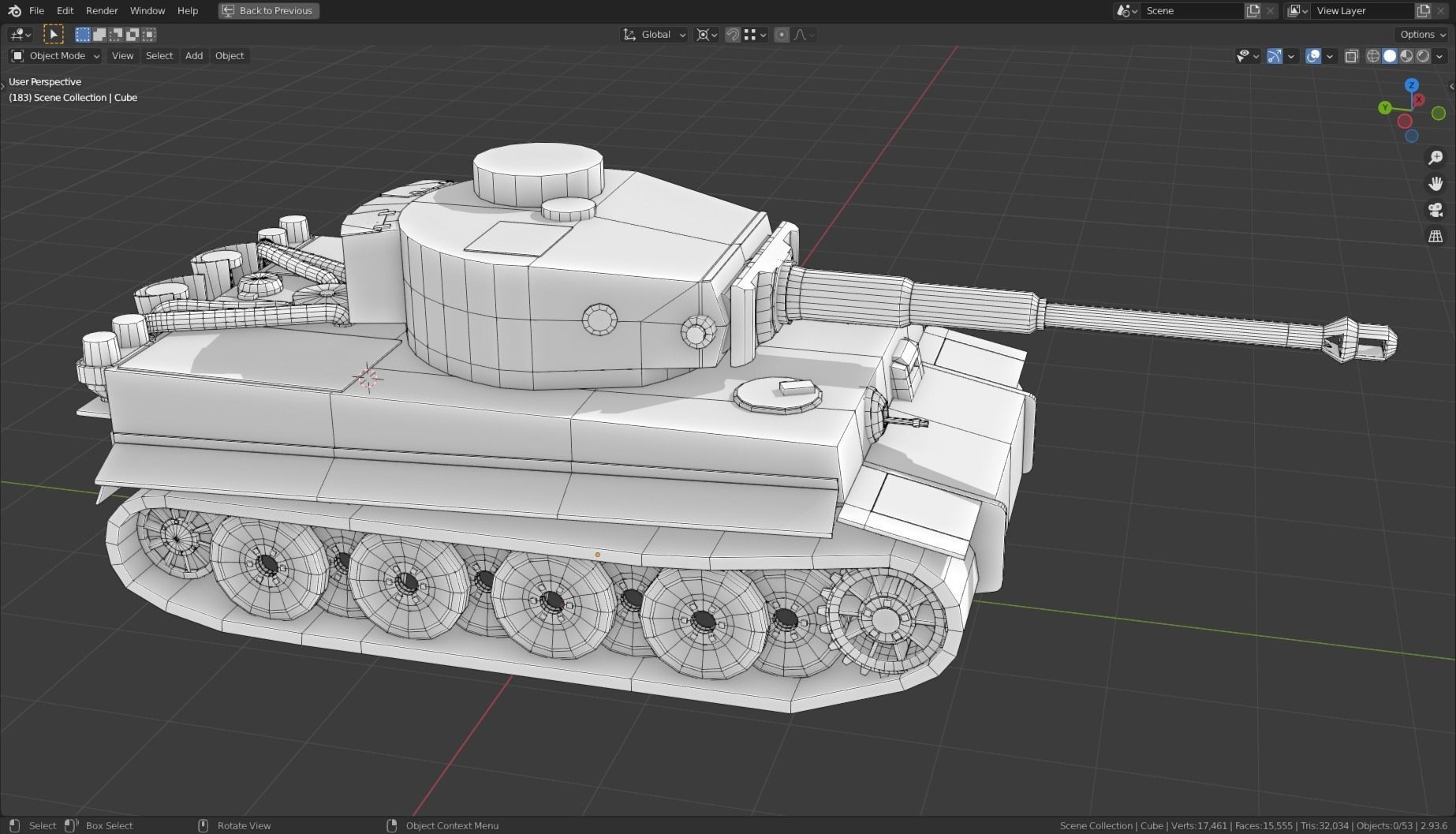Viewport: 1456px width, 834px height.
Task: Switch to wireframe viewport shading
Action: tap(1373, 56)
